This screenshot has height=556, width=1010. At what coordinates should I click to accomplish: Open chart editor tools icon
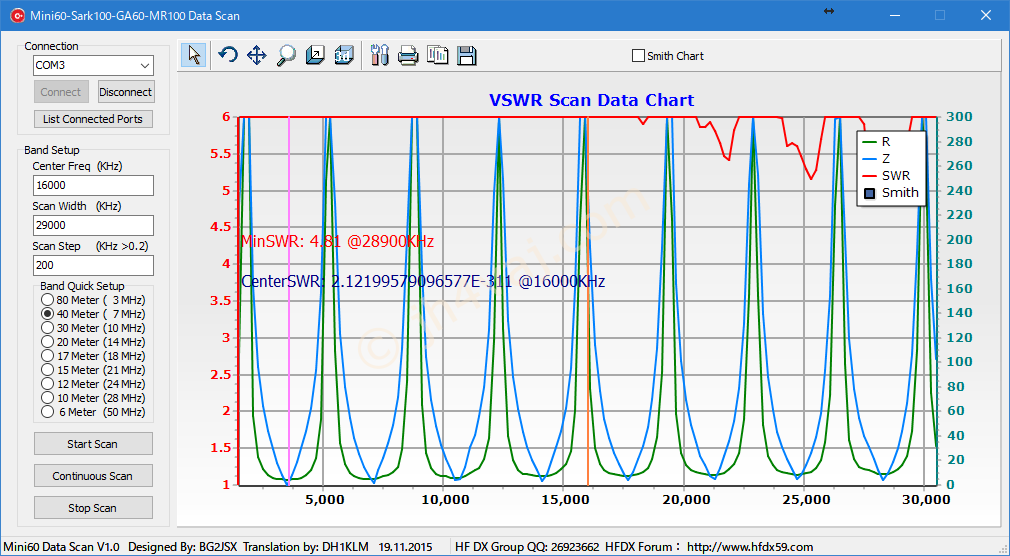pos(380,55)
